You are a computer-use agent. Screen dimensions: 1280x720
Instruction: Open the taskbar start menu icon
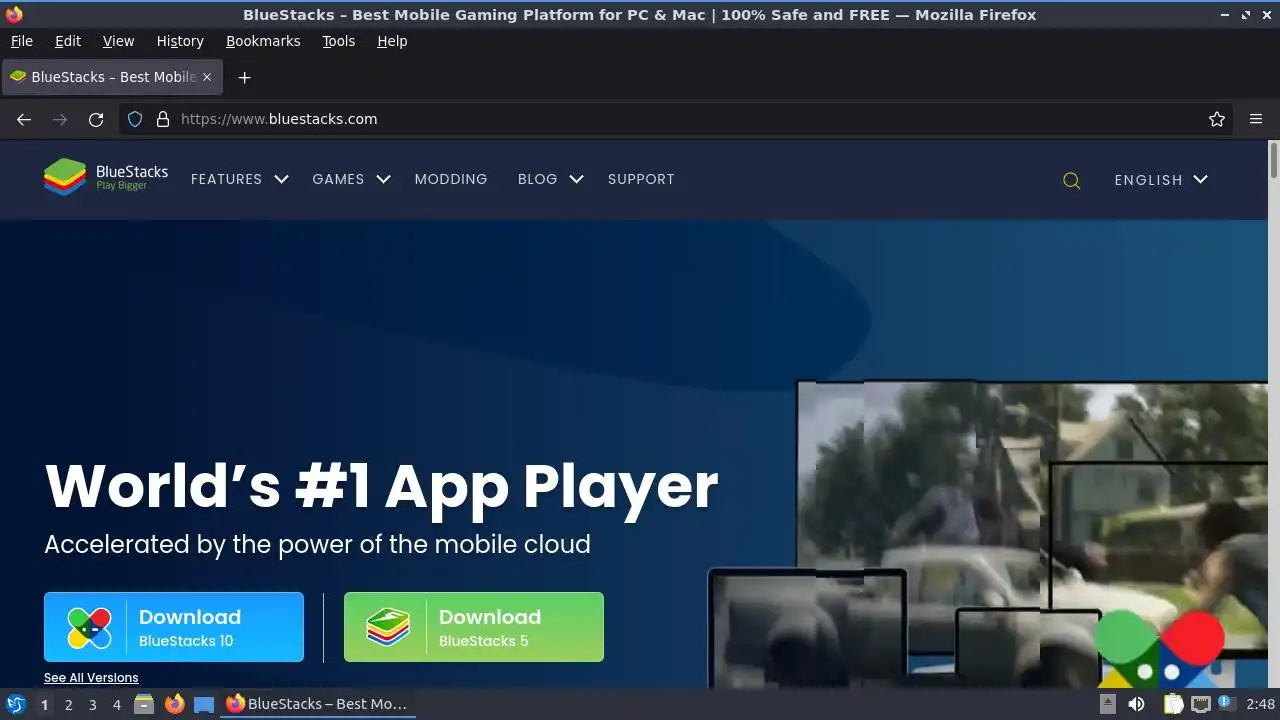tap(15, 704)
